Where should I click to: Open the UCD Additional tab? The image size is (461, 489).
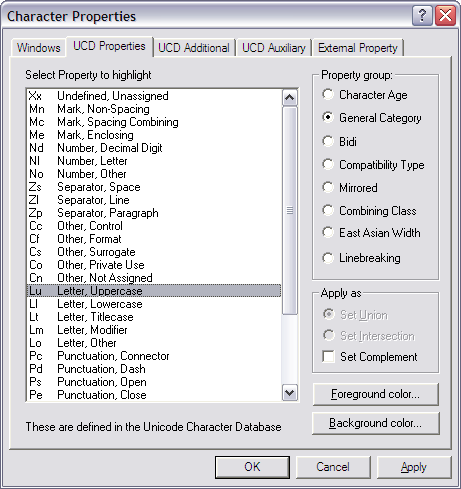pos(194,48)
